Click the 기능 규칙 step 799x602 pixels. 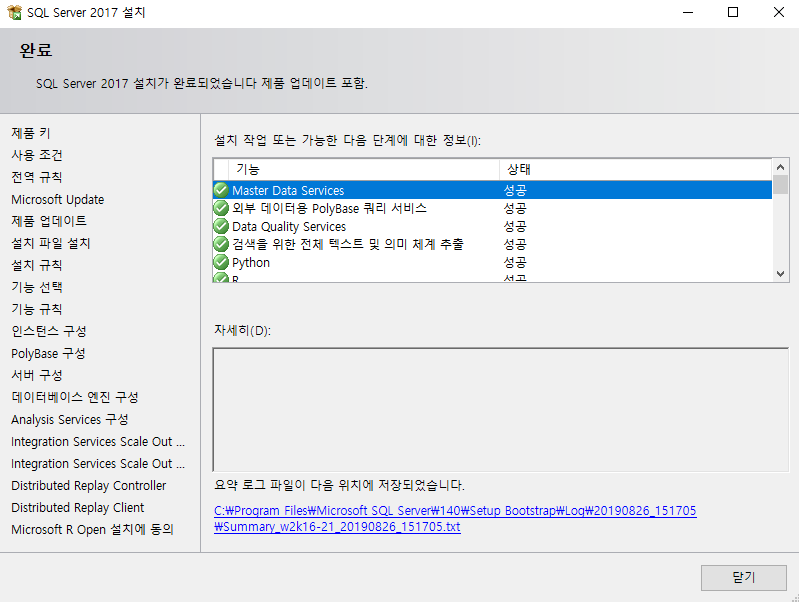pyautogui.click(x=37, y=309)
